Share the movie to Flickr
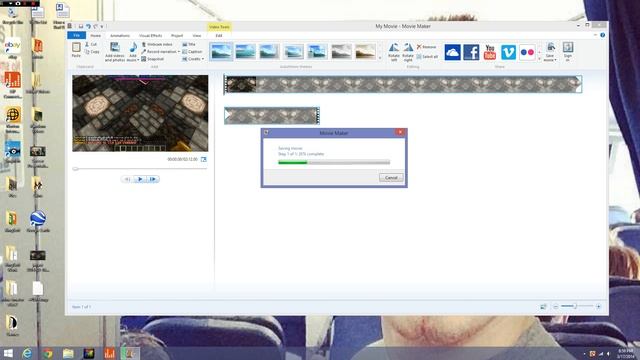 coord(527,52)
